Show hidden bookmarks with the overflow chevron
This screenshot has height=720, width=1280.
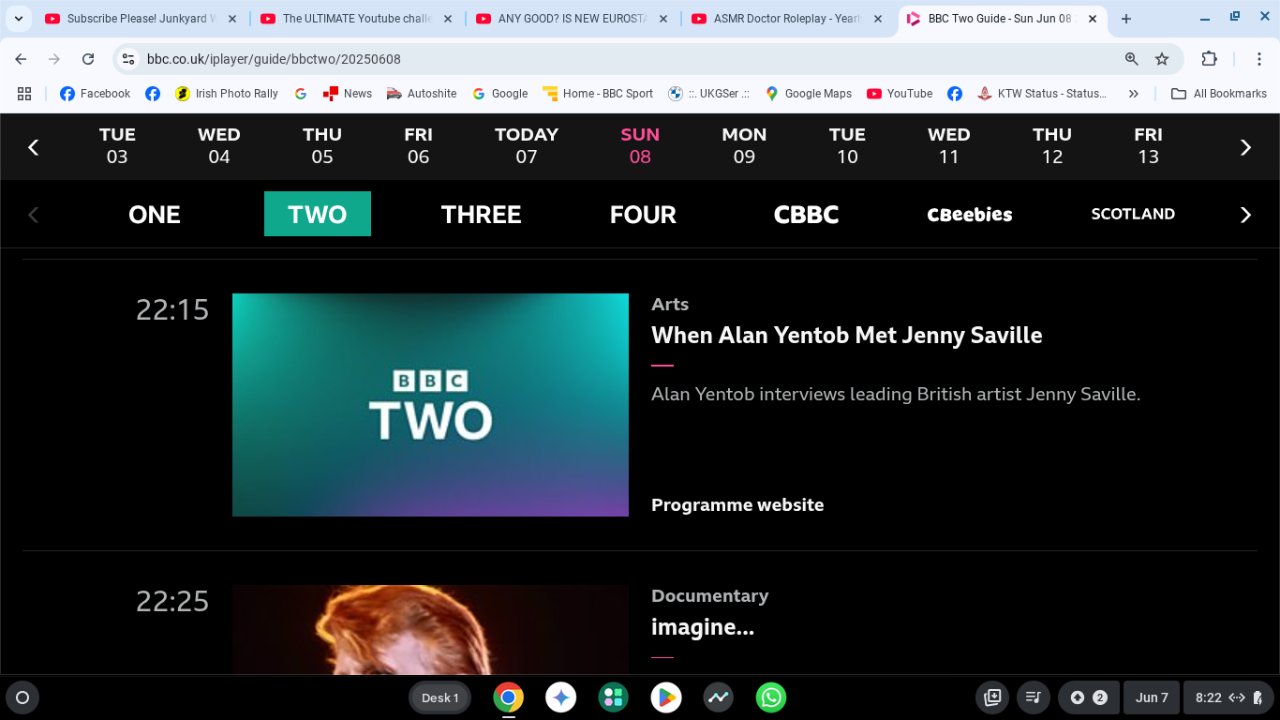[x=1133, y=93]
